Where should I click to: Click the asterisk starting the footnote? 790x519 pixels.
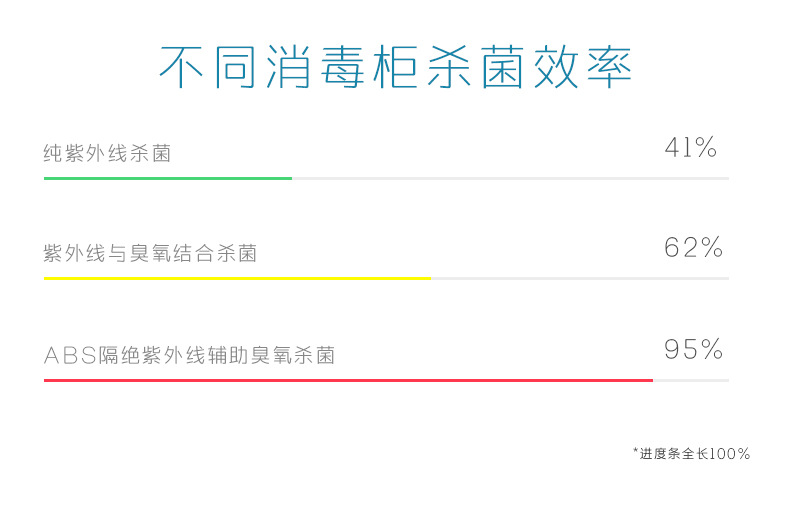point(636,452)
